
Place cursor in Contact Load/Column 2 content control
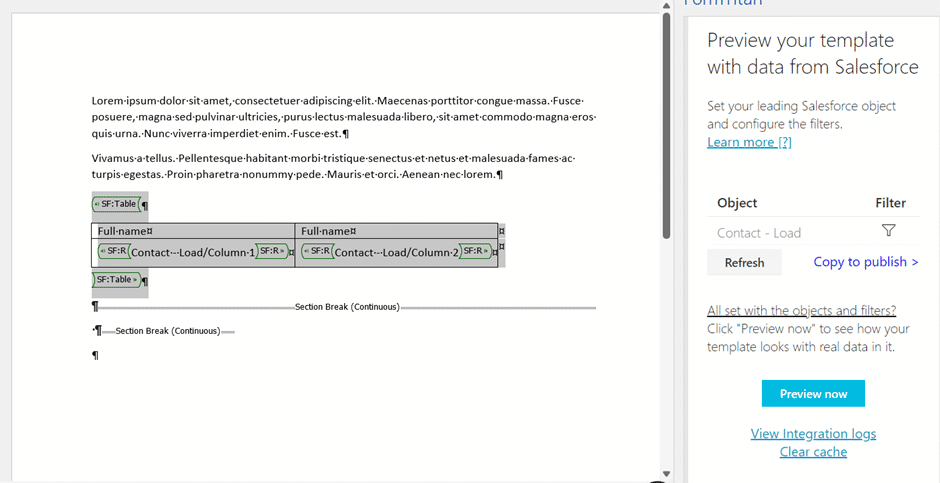(x=396, y=252)
